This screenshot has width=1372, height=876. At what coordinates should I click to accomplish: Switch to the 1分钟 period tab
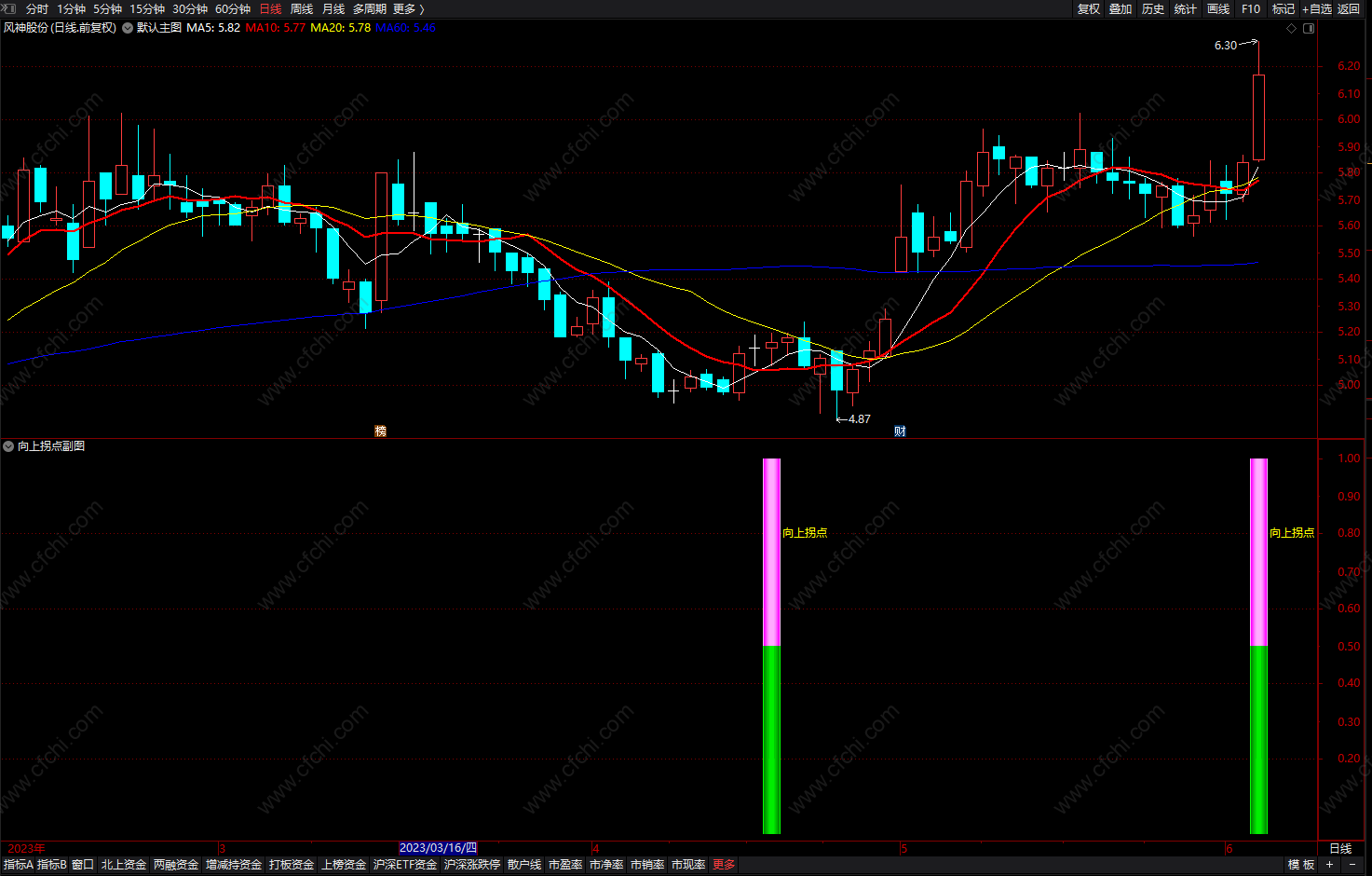[71, 8]
